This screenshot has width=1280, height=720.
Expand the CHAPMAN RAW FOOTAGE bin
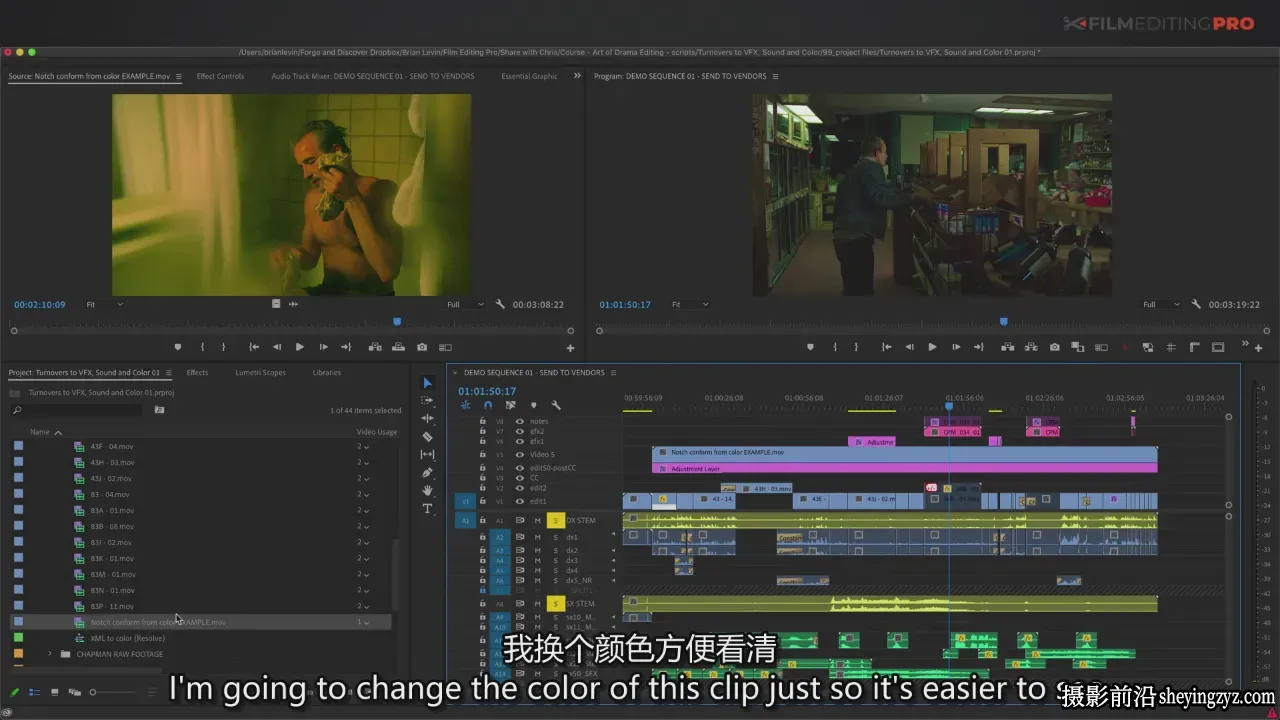point(50,654)
